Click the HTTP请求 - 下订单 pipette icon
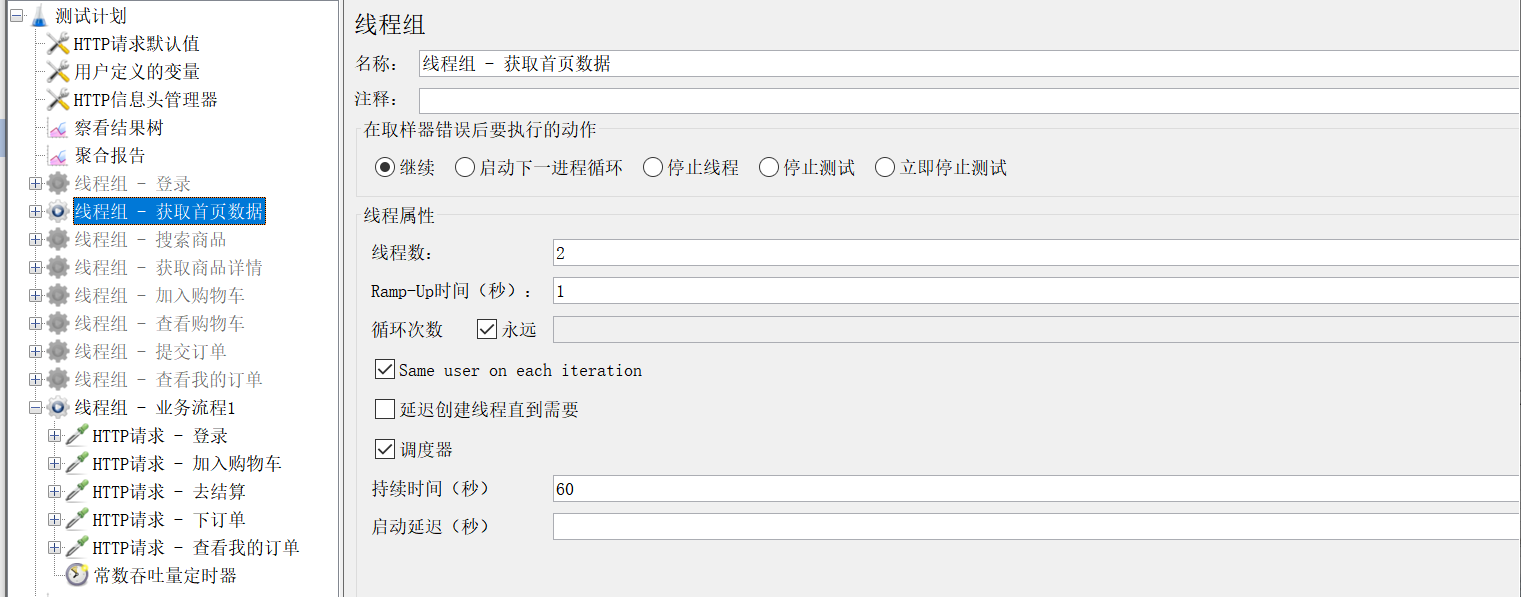 pyautogui.click(x=77, y=520)
